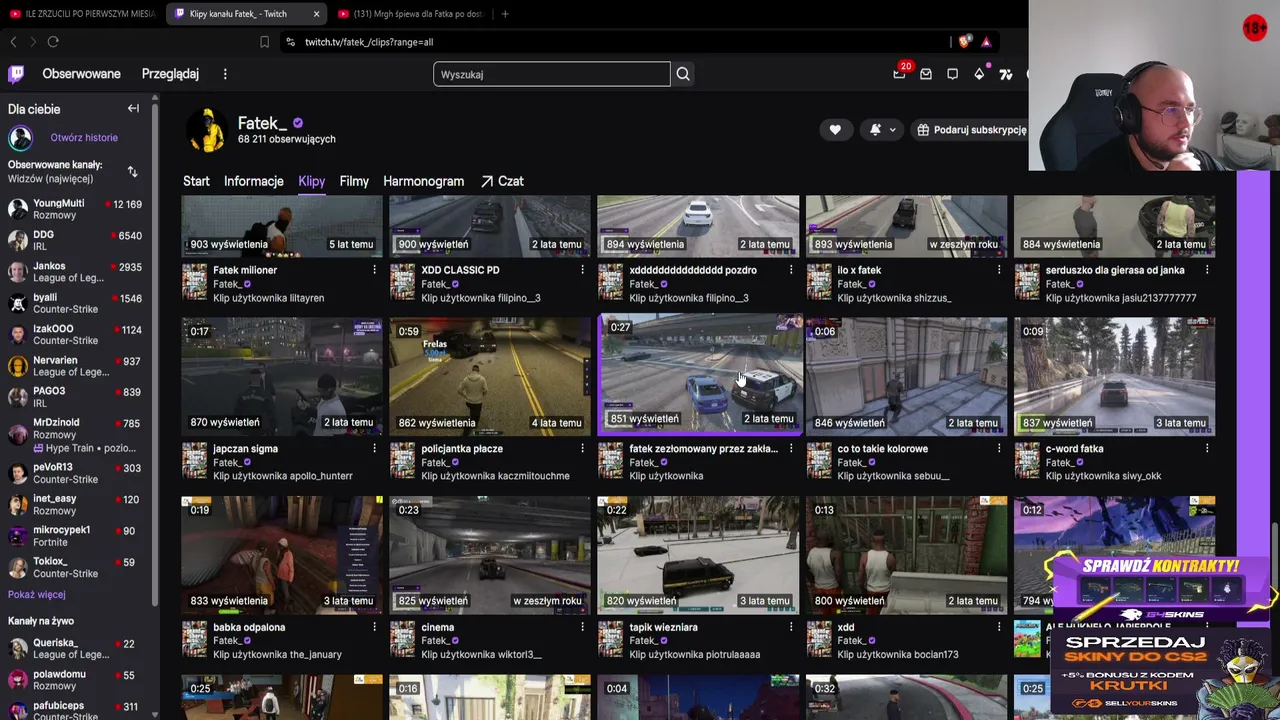The width and height of the screenshot is (1280, 720).
Task: Open options menu for tapik wiezniara clip
Action: pos(790,627)
